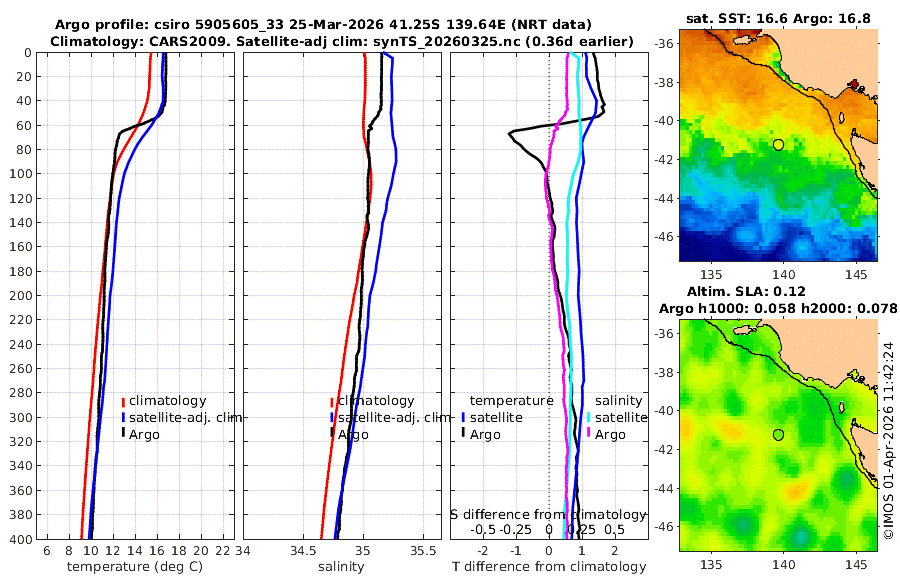Click the 'Altim. SLA: 0.12' heading

(x=746, y=291)
